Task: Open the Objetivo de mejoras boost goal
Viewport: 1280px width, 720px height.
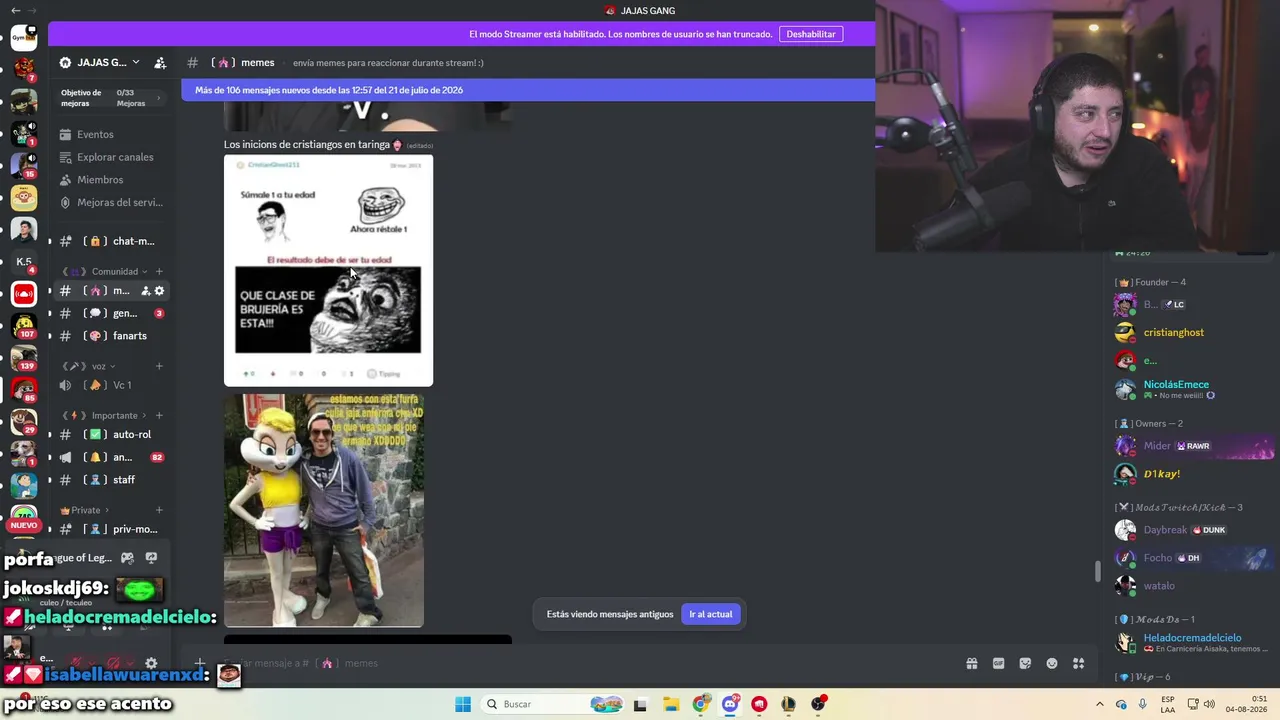Action: [110, 98]
